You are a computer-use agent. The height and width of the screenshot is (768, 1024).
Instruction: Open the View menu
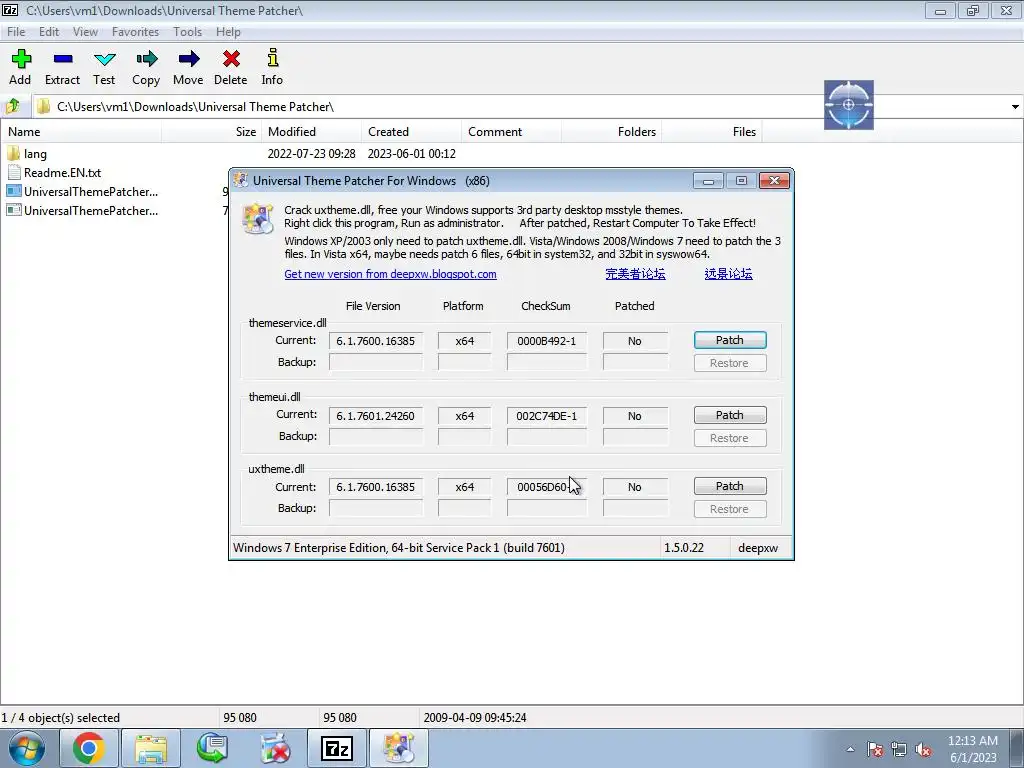coord(85,31)
